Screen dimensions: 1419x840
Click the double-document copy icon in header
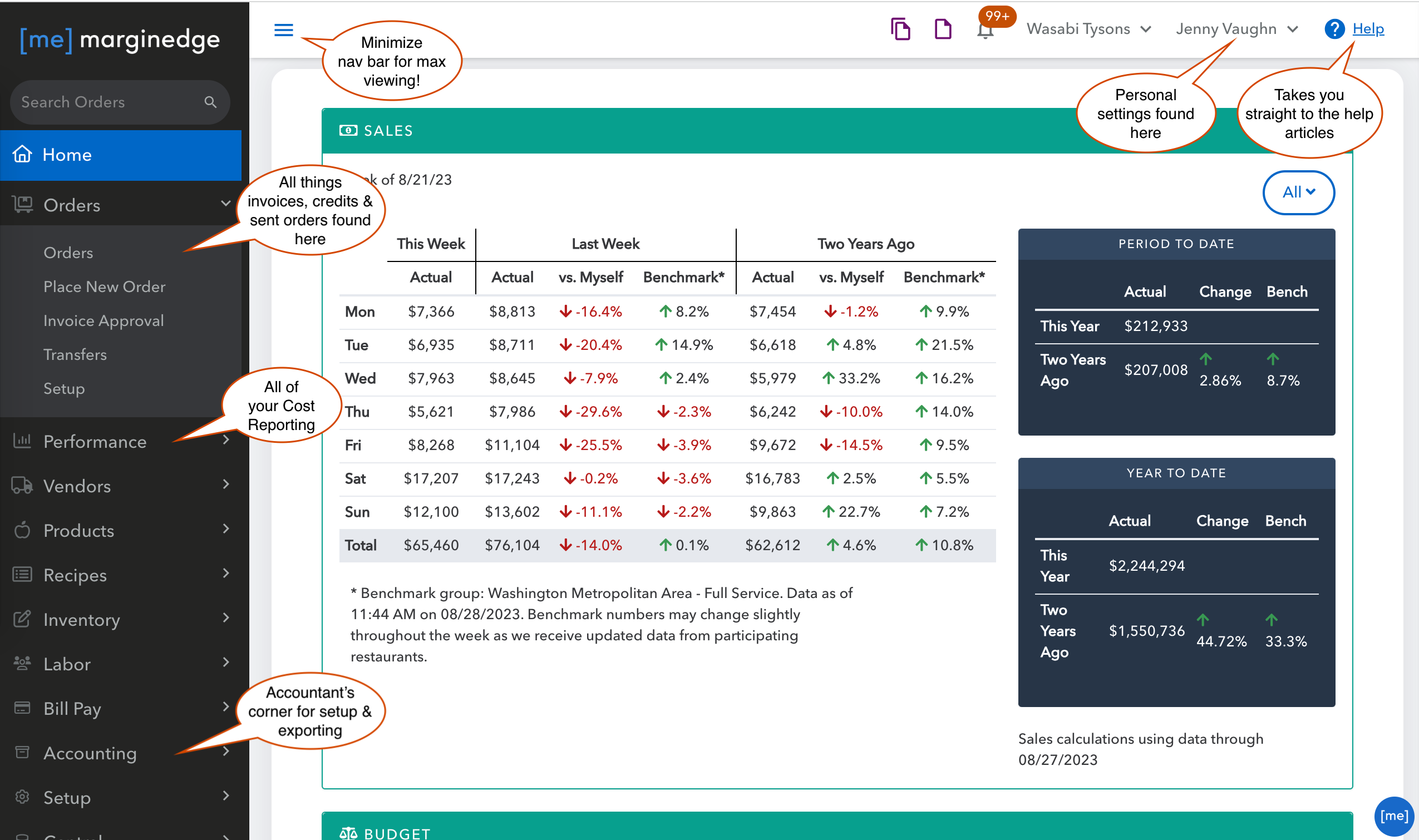point(900,29)
